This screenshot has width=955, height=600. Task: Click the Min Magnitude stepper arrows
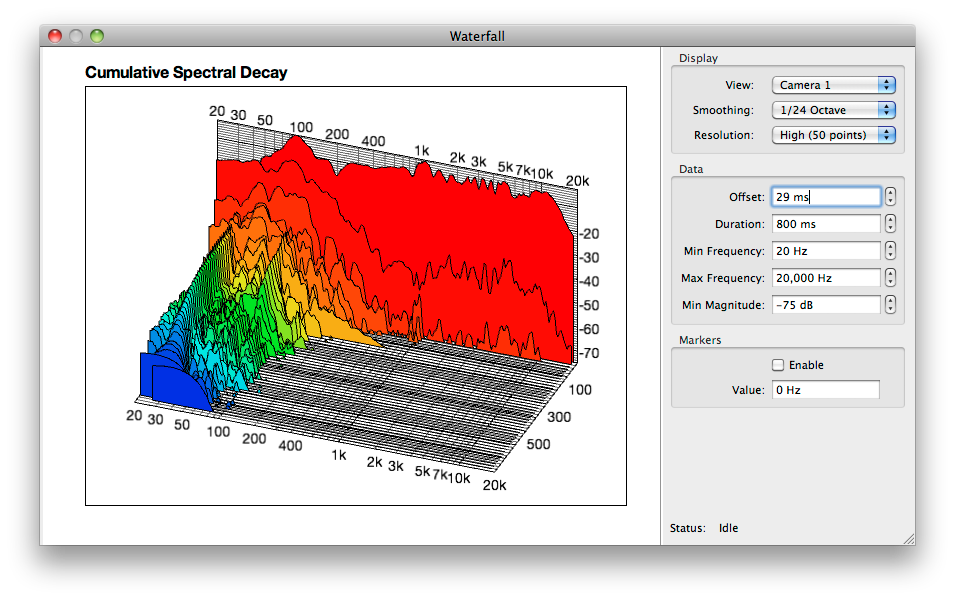890,305
